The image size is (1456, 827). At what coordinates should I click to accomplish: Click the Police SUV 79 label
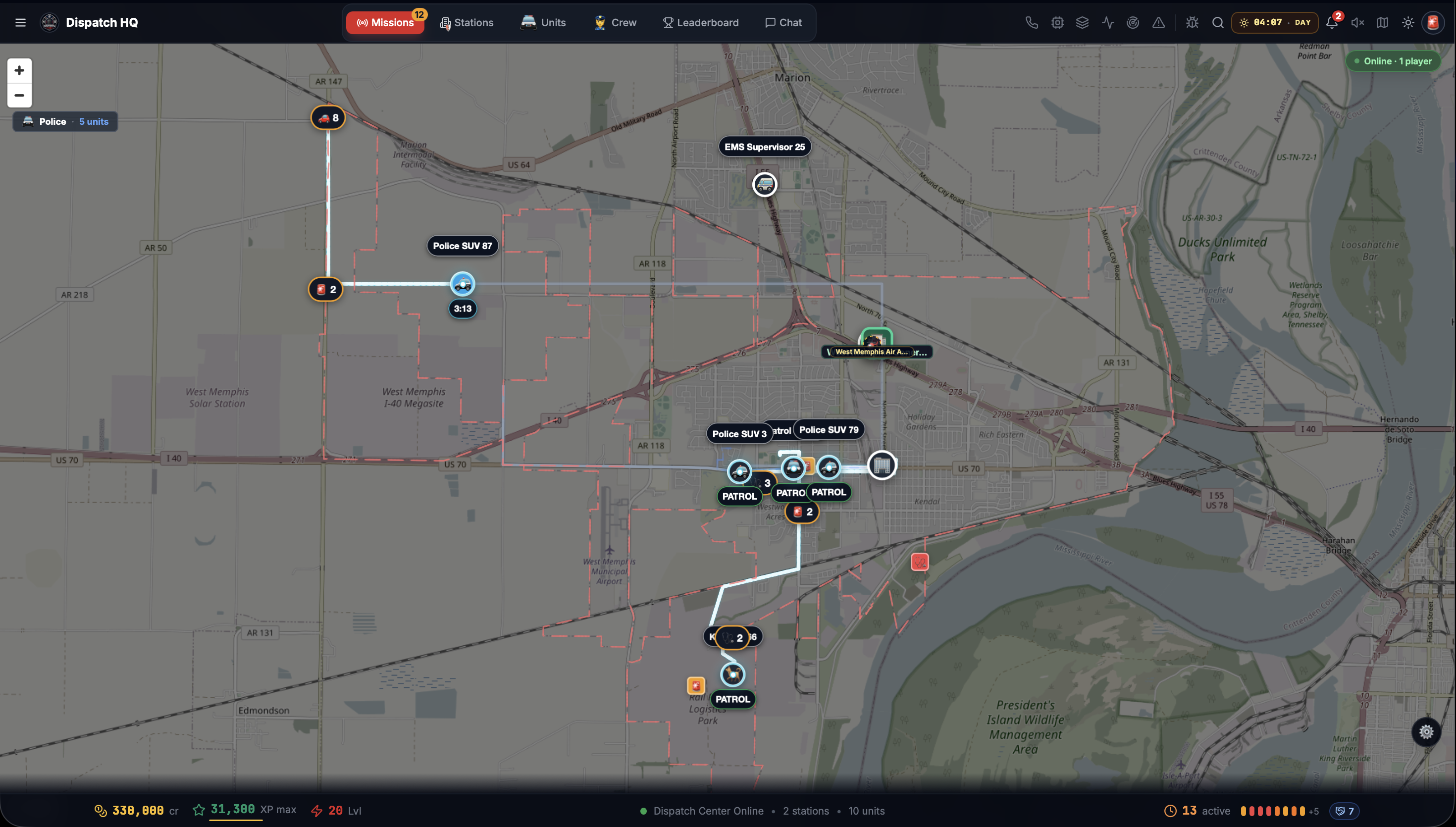coord(829,430)
